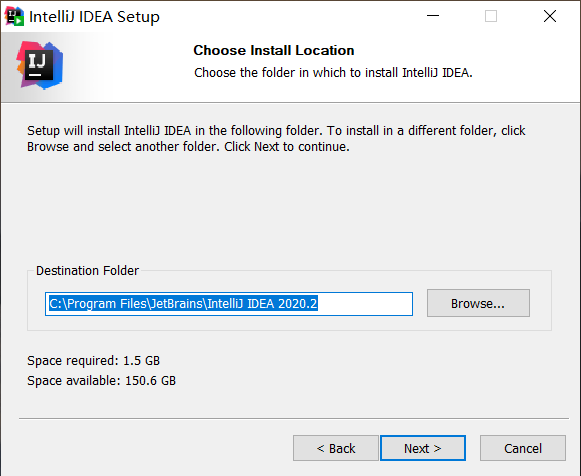Click into the destination folder path field
Image resolution: width=581 pixels, height=476 pixels.
point(229,304)
